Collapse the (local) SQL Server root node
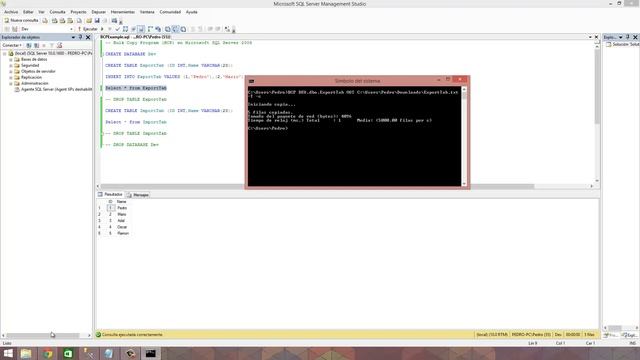 pos(4,53)
